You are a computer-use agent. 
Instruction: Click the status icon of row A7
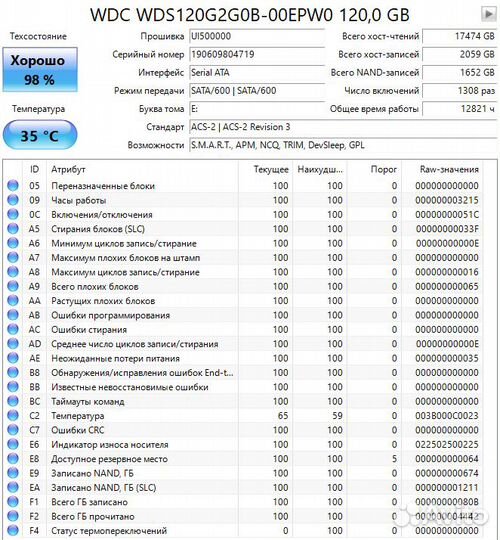tap(13, 257)
